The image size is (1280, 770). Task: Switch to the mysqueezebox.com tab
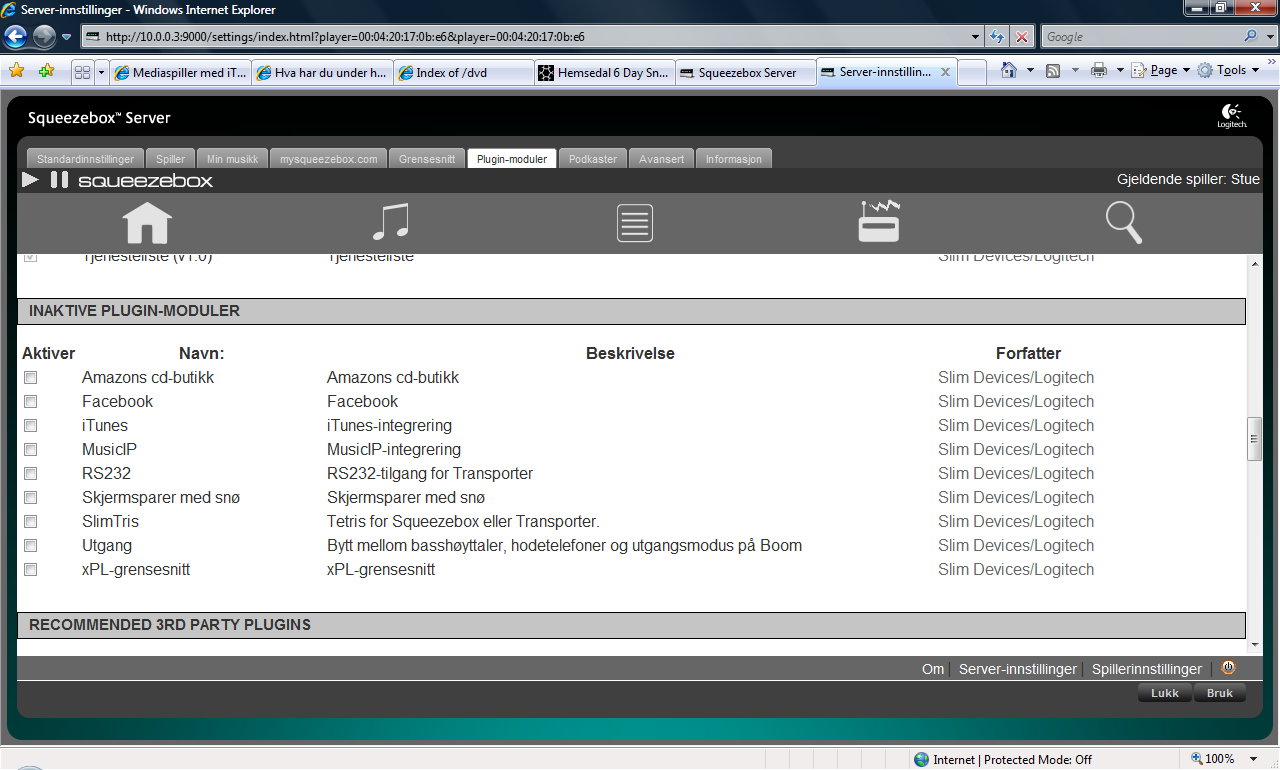(329, 159)
